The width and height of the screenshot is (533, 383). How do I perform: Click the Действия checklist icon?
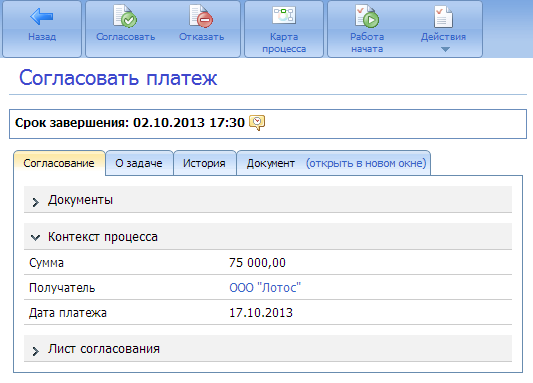(443, 17)
